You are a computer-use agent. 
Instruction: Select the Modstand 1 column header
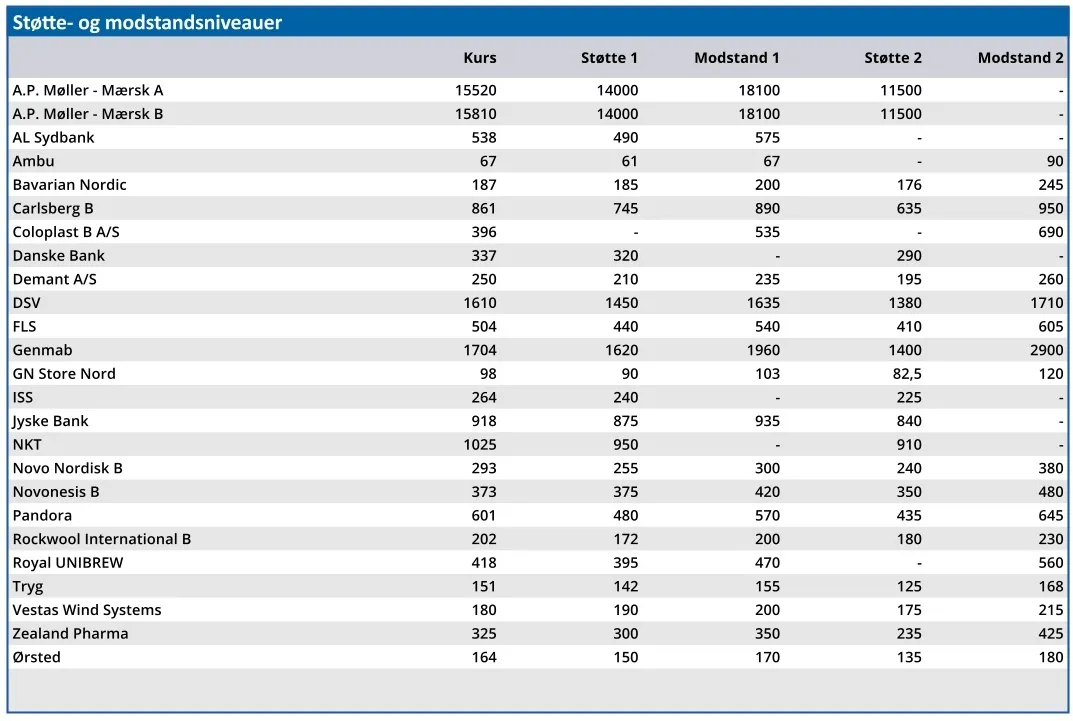point(736,58)
